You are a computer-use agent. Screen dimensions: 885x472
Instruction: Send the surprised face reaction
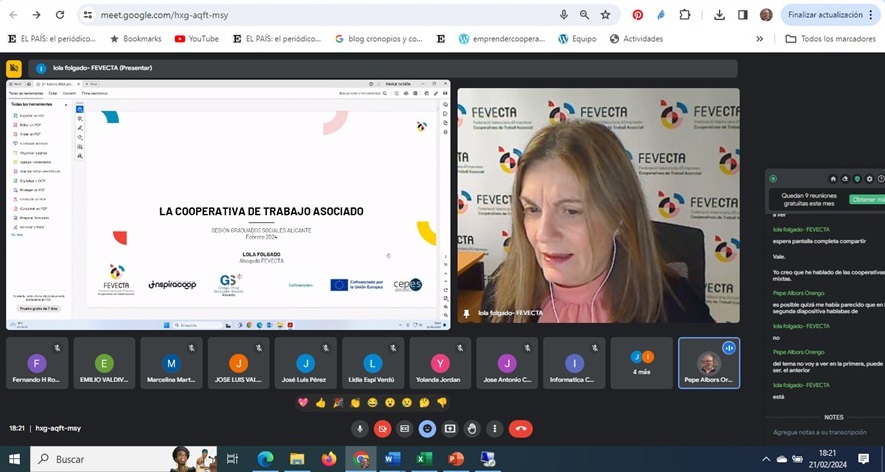390,403
